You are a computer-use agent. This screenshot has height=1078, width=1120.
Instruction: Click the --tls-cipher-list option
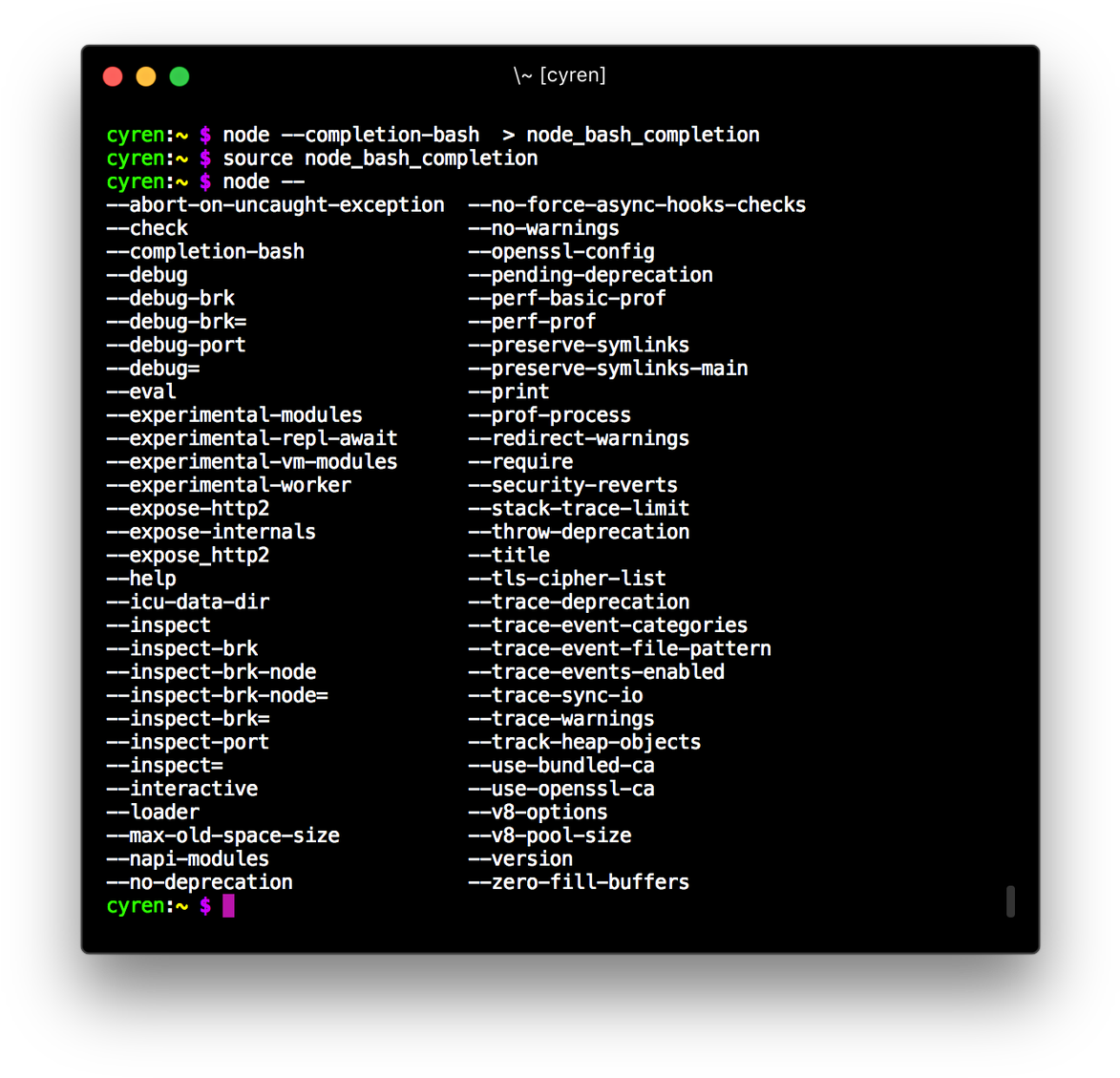(566, 578)
